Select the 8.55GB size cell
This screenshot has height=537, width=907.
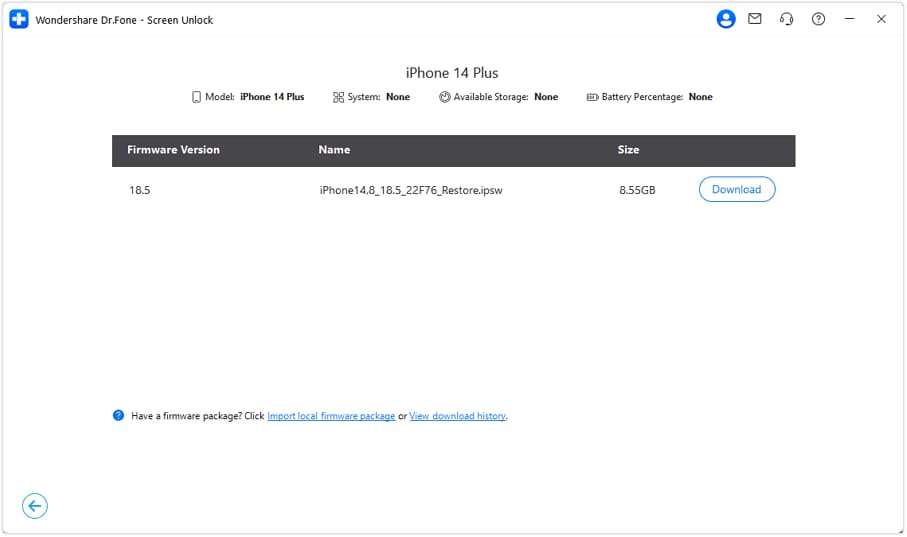click(637, 190)
